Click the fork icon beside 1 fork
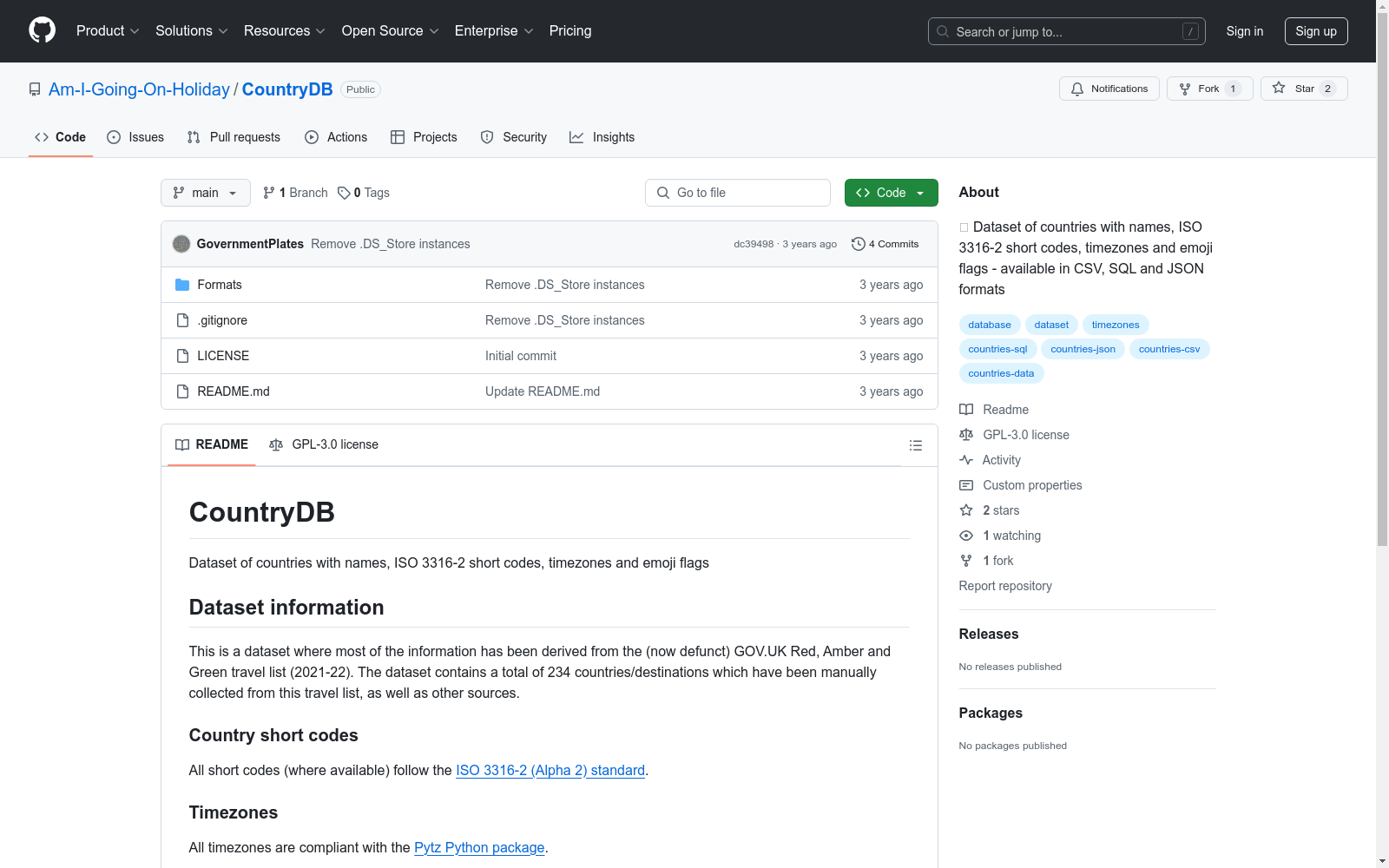 pos(966,561)
